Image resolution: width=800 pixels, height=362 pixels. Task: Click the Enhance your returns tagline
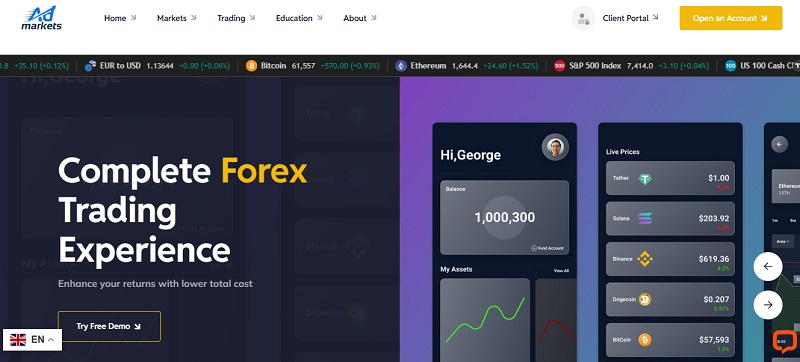(155, 283)
